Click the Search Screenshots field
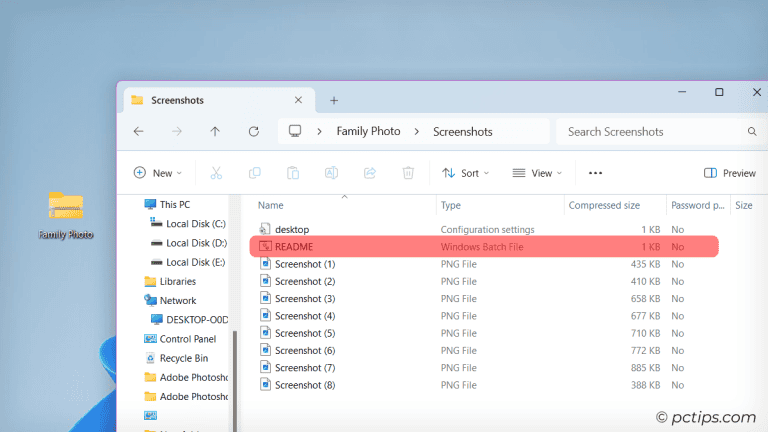This screenshot has height=432, width=768. (x=650, y=131)
